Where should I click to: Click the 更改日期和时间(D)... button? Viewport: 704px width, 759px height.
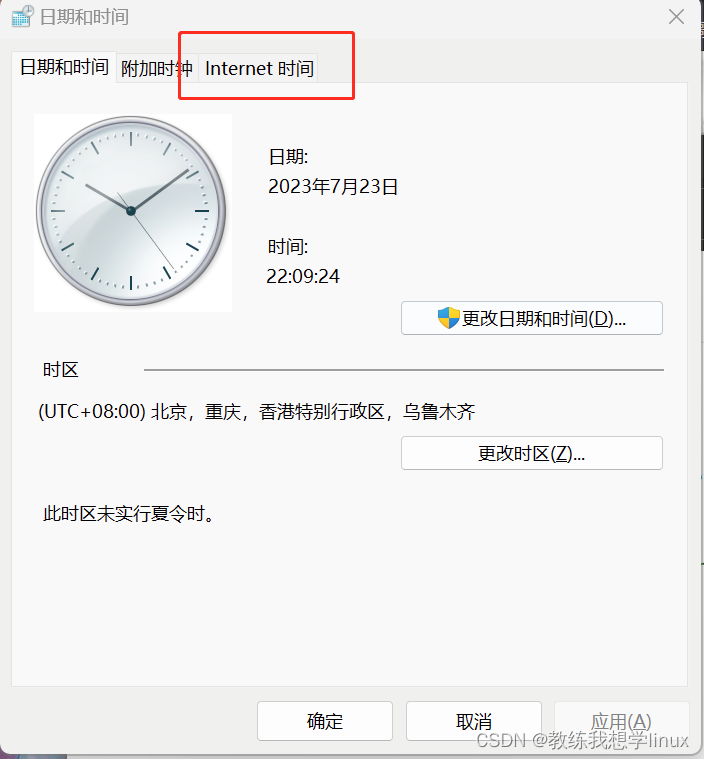532,318
